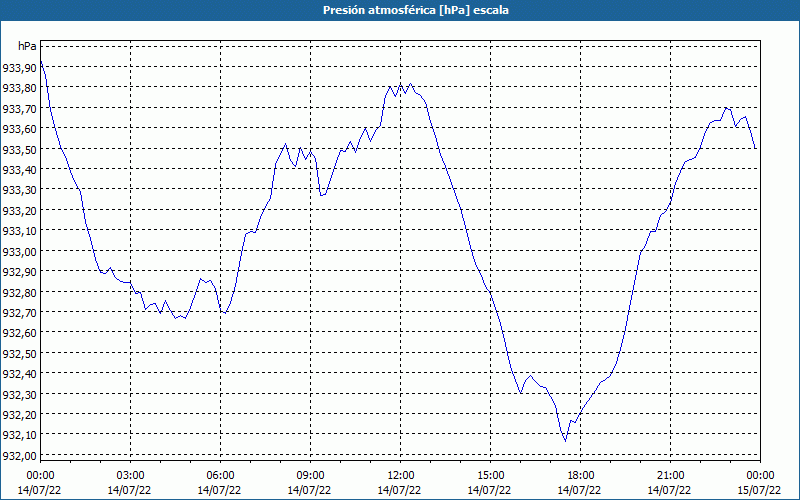Click the 18:00 time axis label

point(581,476)
